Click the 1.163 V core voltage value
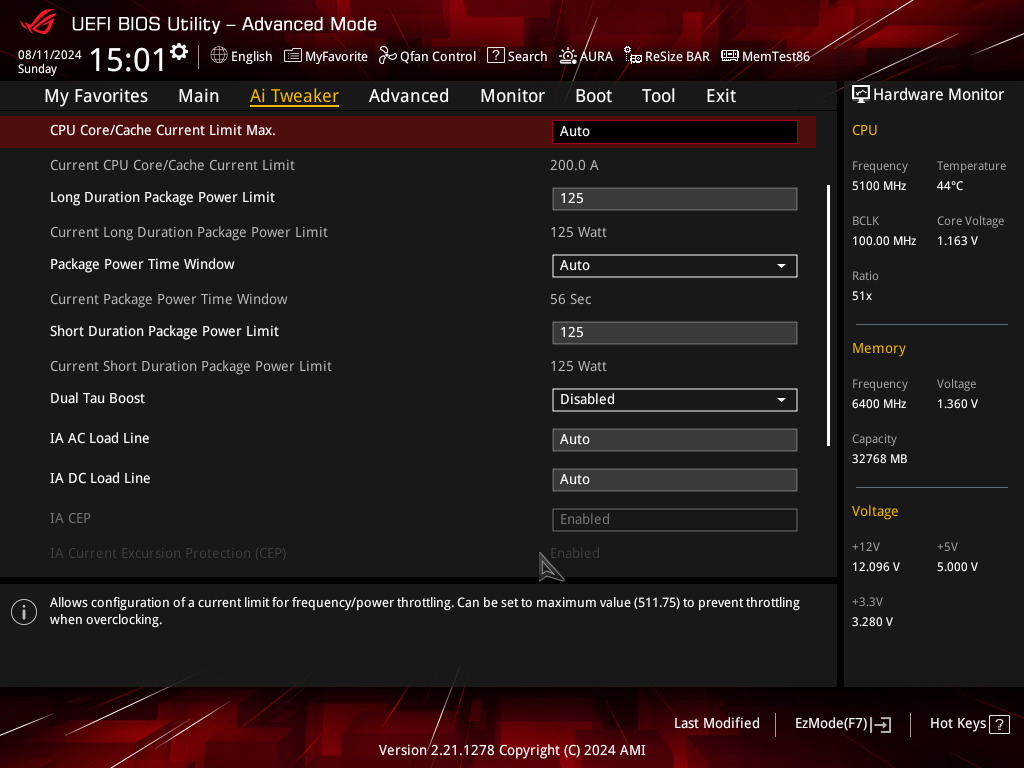This screenshot has width=1024, height=768. click(x=957, y=241)
